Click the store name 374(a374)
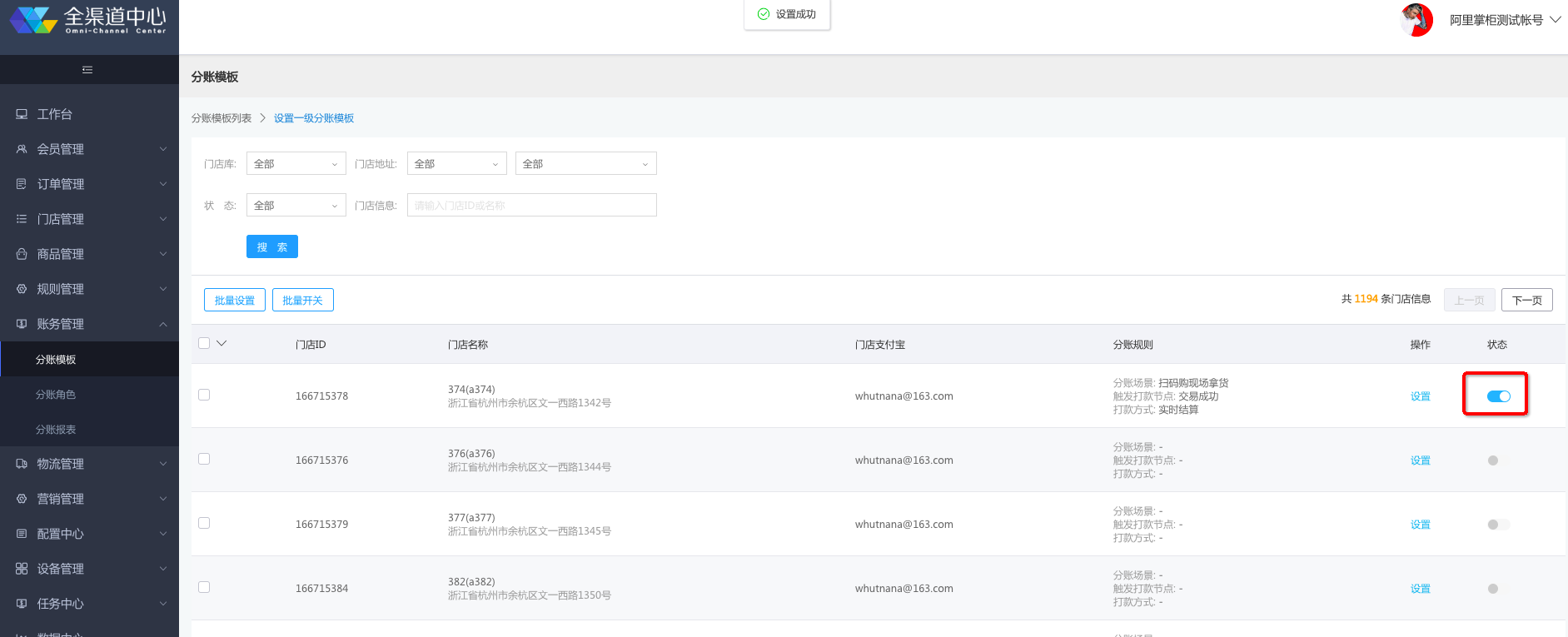Image resolution: width=1568 pixels, height=637 pixels. (x=471, y=389)
